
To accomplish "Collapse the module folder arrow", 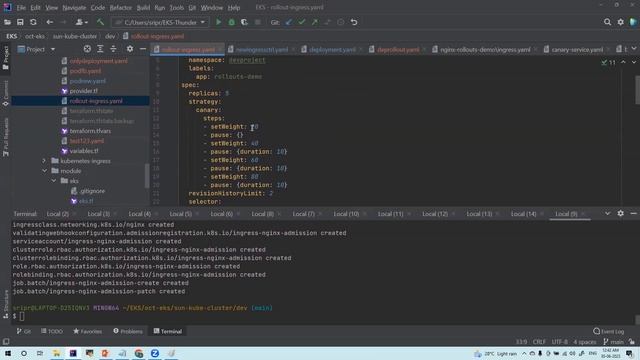I will [x=44, y=171].
